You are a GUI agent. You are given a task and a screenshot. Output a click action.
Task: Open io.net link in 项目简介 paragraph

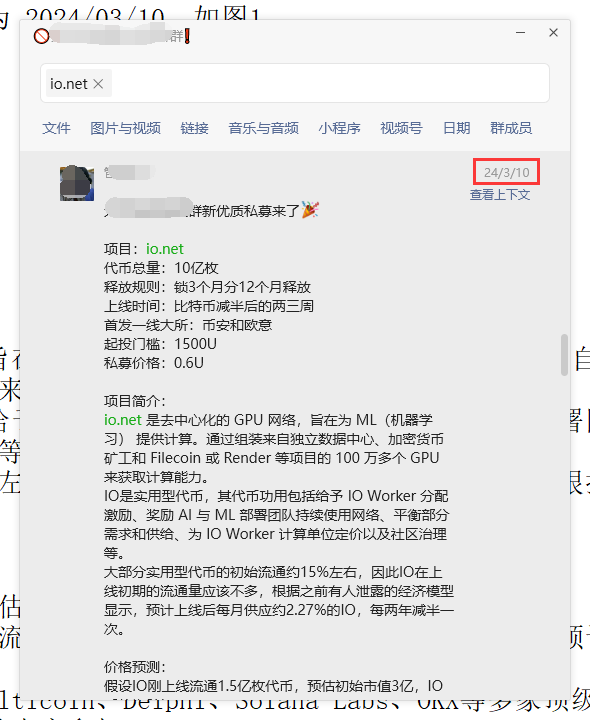coord(123,420)
